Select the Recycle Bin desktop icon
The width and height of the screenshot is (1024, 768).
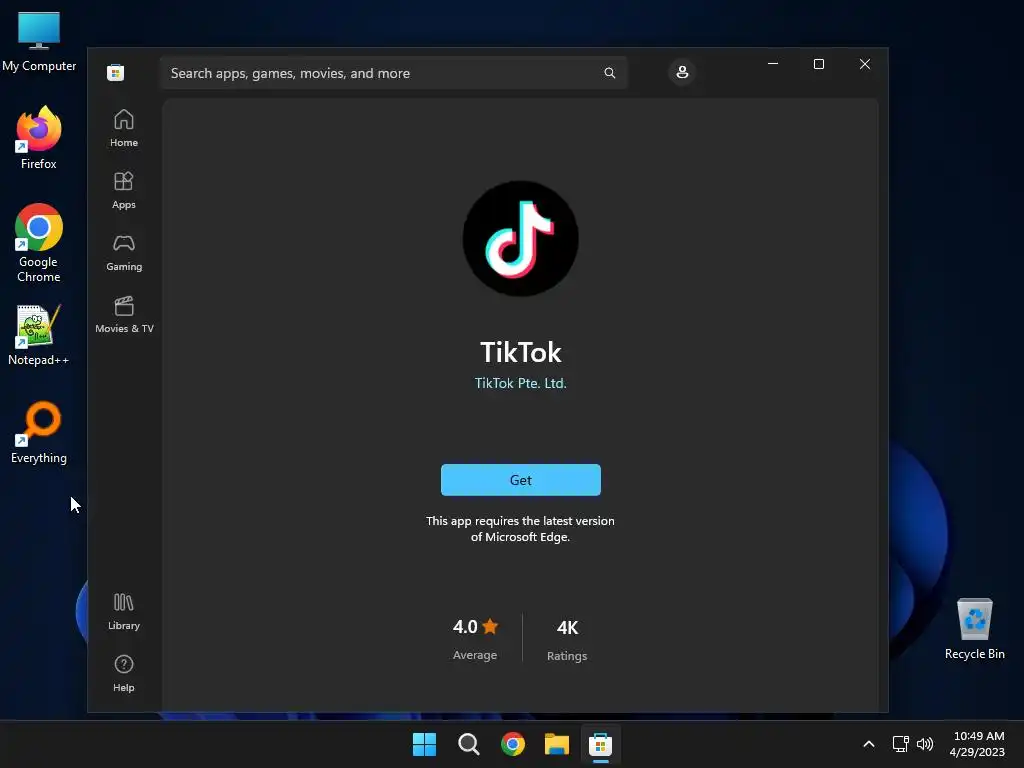(974, 629)
